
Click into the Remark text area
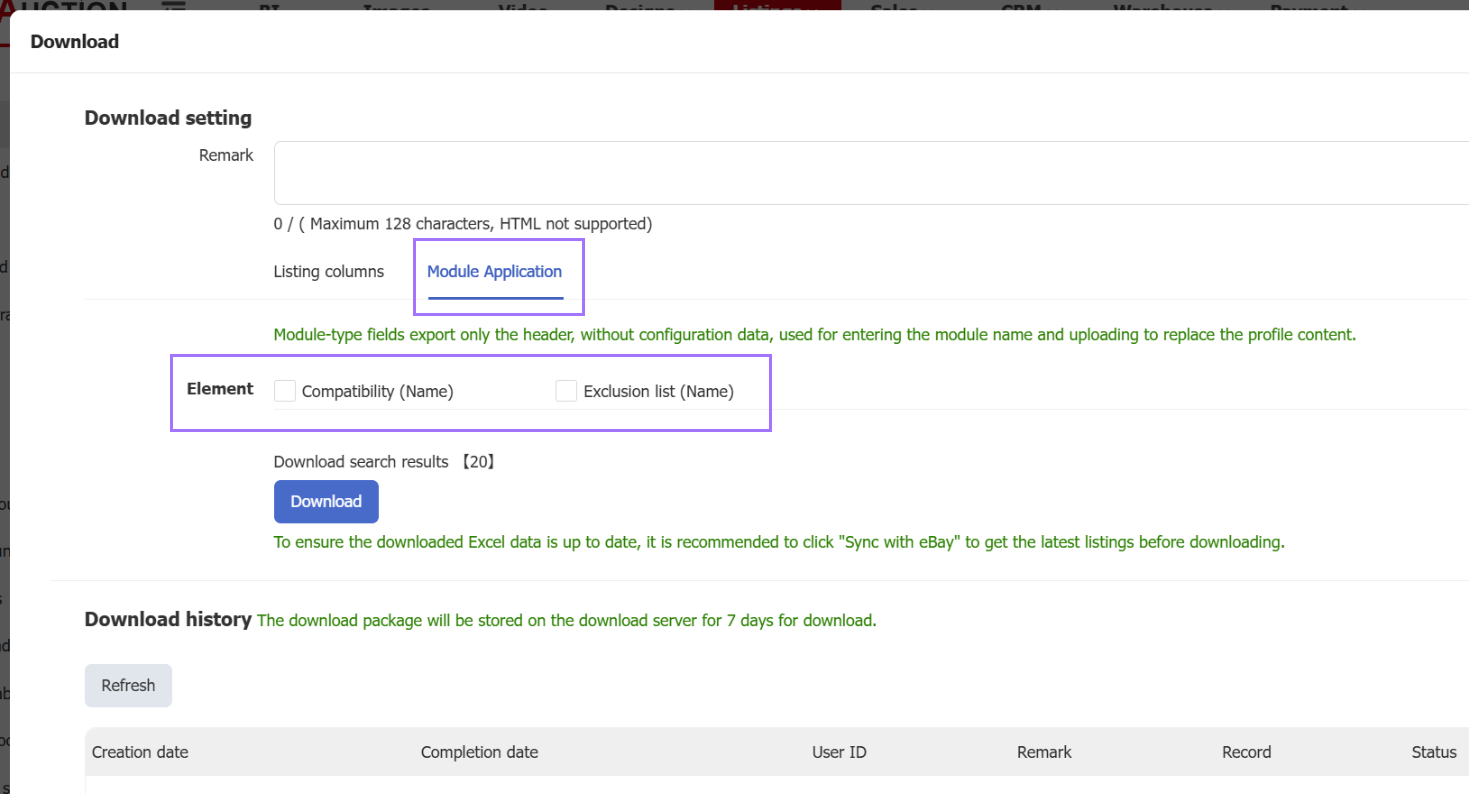(871, 173)
